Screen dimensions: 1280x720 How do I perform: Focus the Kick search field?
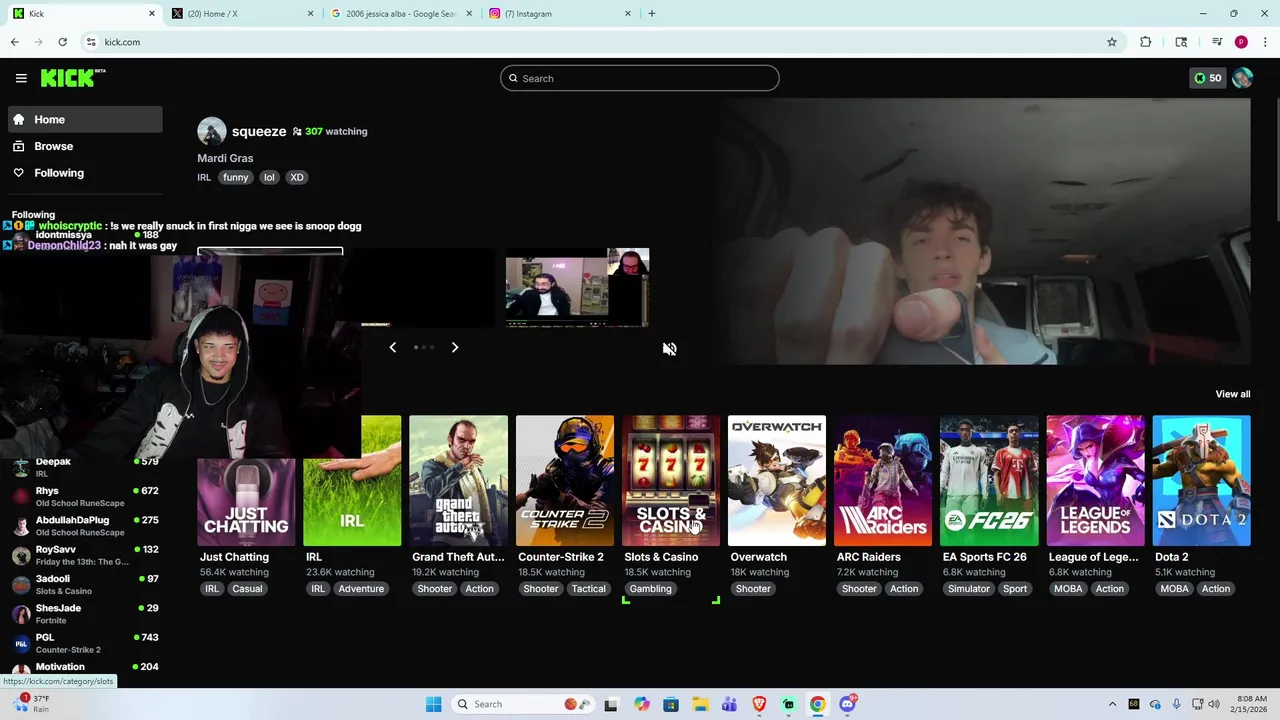point(640,78)
